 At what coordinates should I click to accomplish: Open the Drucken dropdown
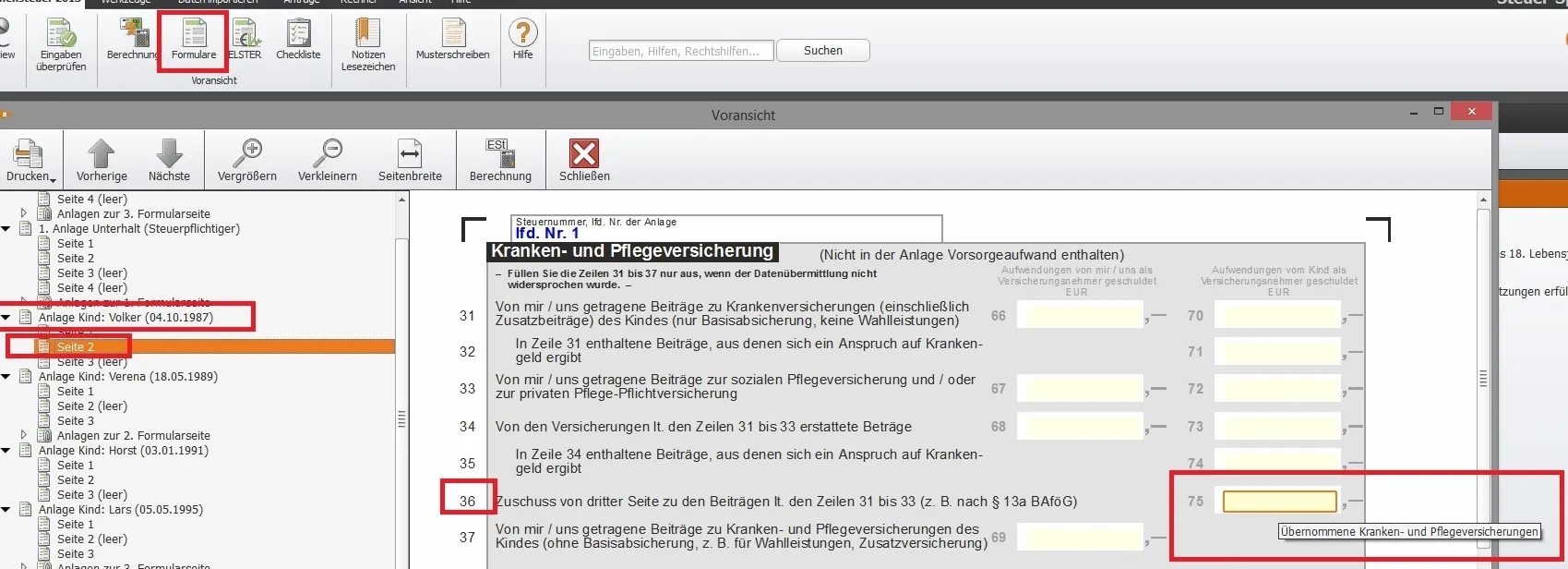click(30, 161)
